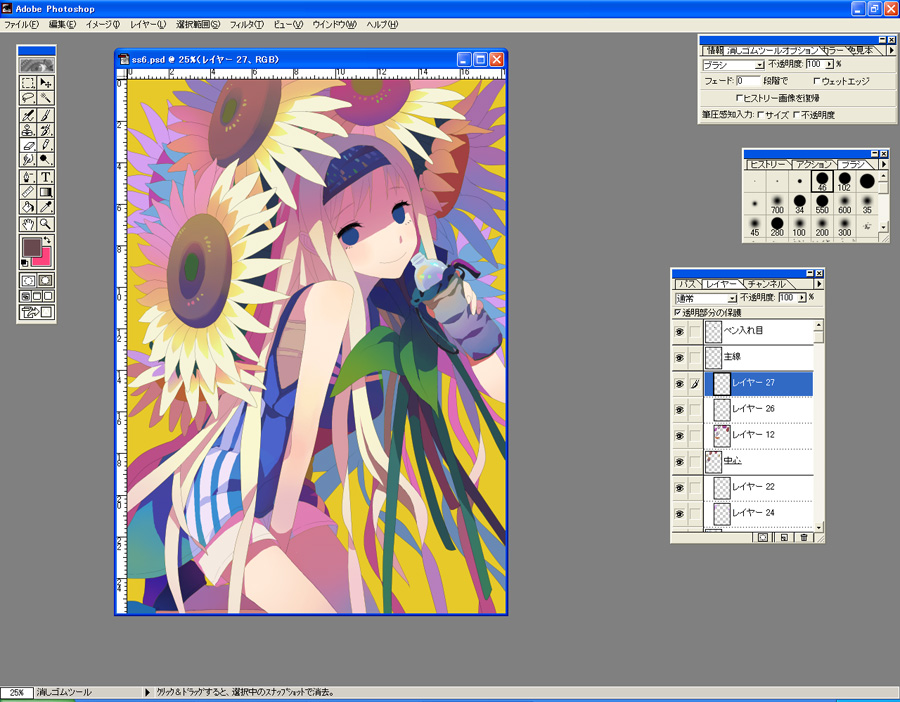This screenshot has width=900, height=702.
Task: Select the Zoom magnifier tool
Action: (45, 224)
